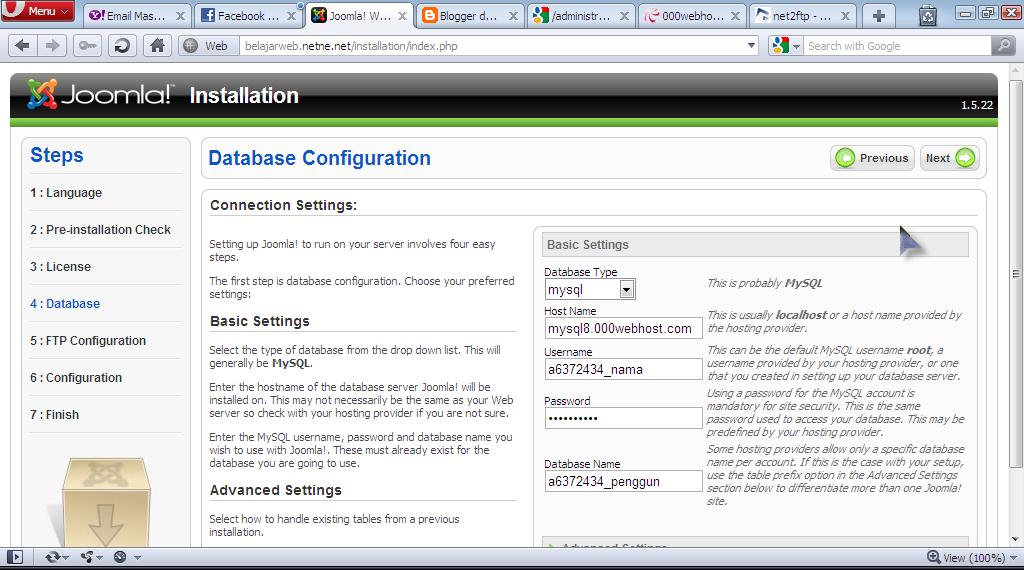Click step "6 : Configuration"
This screenshot has width=1024, height=570.
pos(76,377)
